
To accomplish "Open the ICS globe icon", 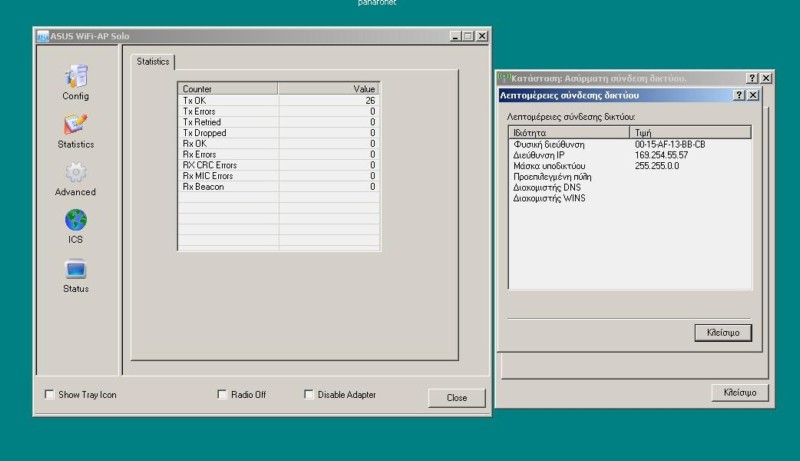I will point(76,220).
